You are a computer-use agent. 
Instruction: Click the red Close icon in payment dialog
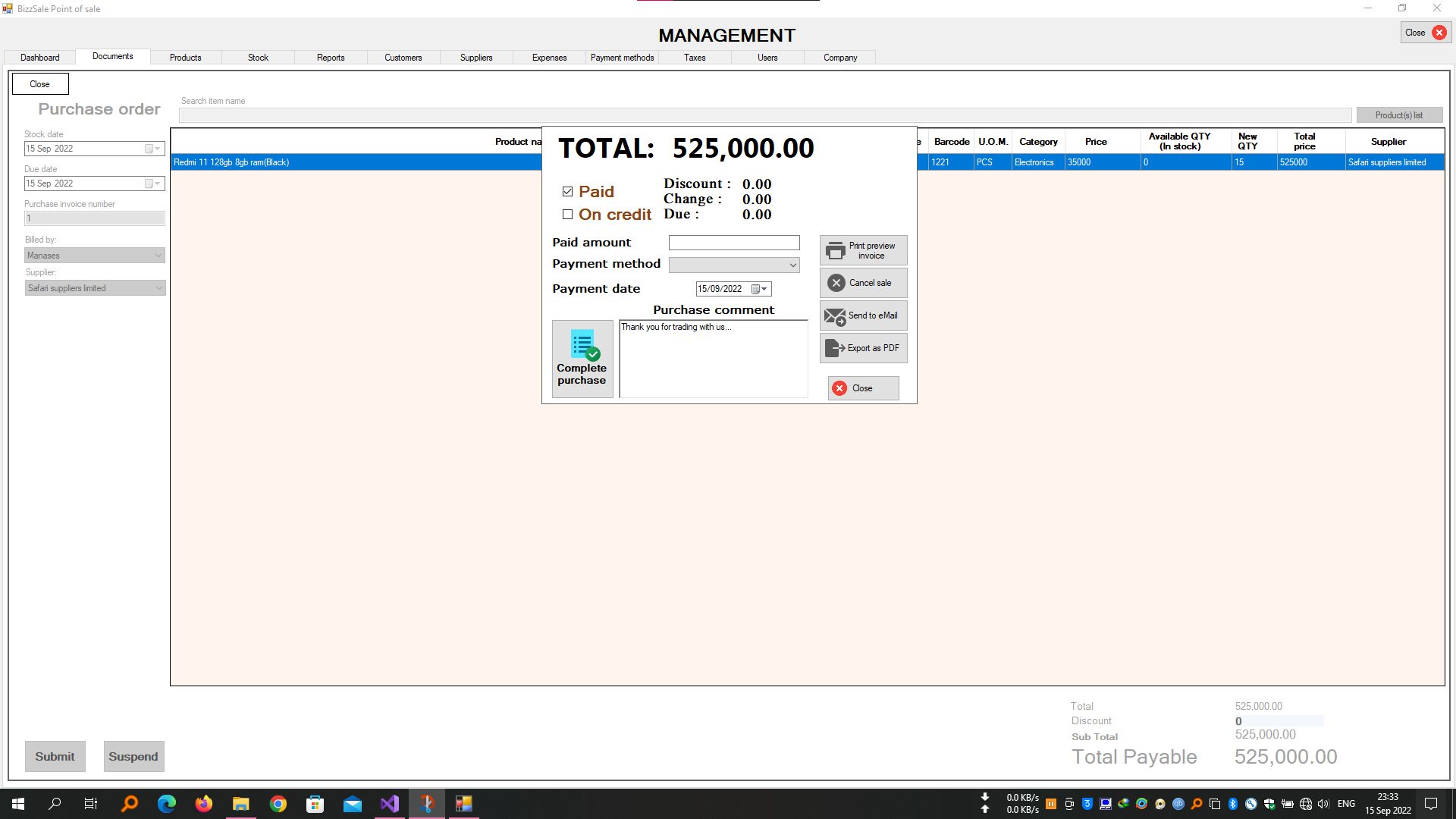tap(839, 388)
